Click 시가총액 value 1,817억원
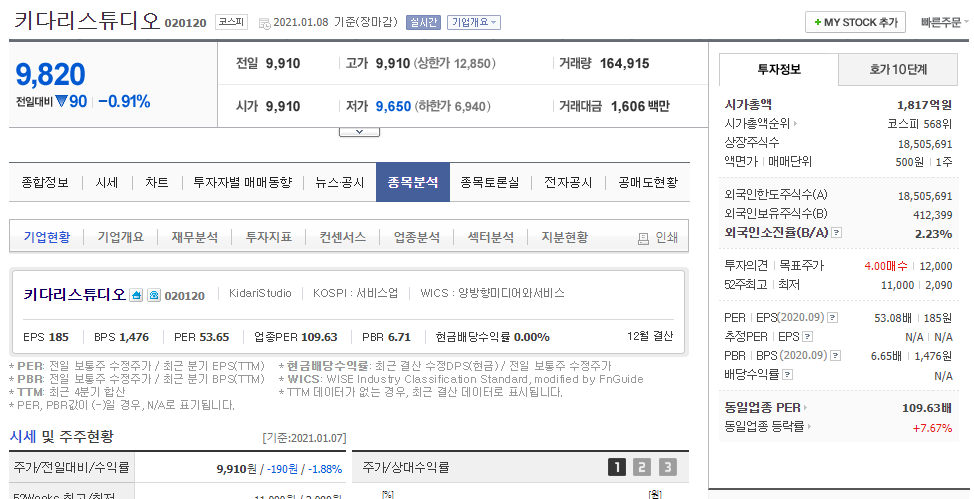Image resolution: width=974 pixels, height=499 pixels. click(924, 105)
